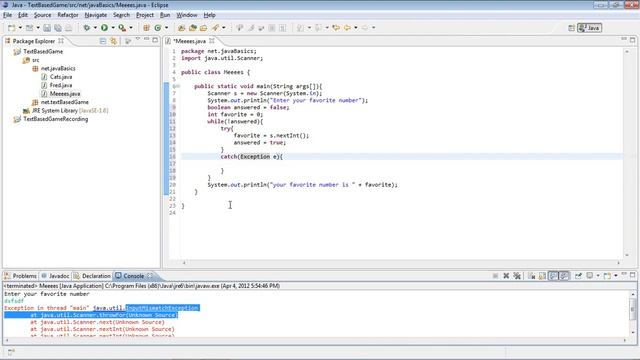Select the Java perspective button
640x360 pixels.
pos(589,28)
